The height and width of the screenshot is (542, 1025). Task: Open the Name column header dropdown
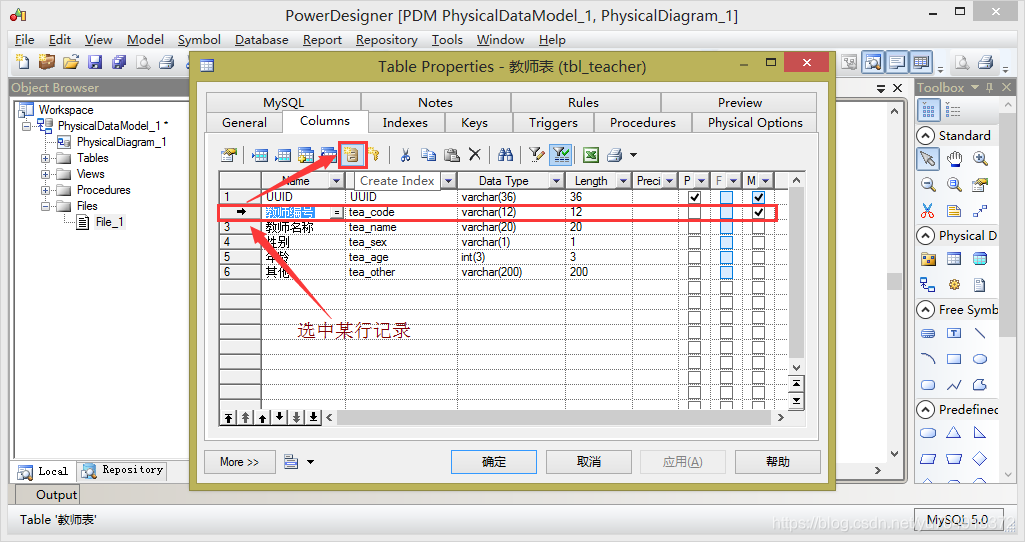337,180
